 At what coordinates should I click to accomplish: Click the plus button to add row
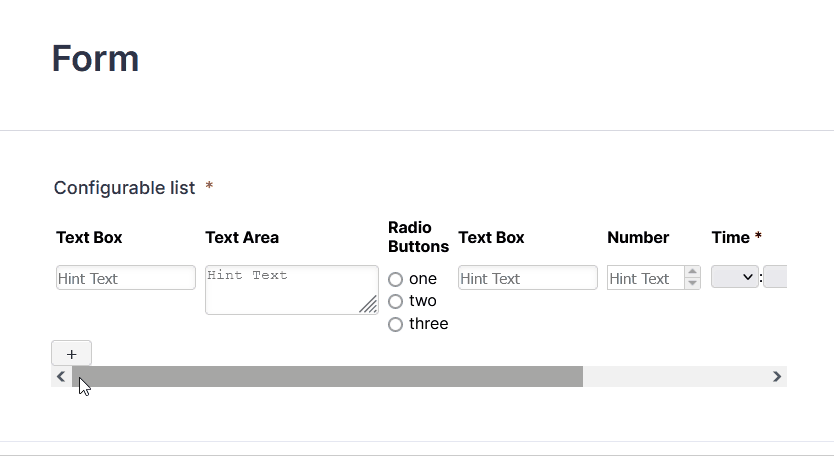(71, 354)
